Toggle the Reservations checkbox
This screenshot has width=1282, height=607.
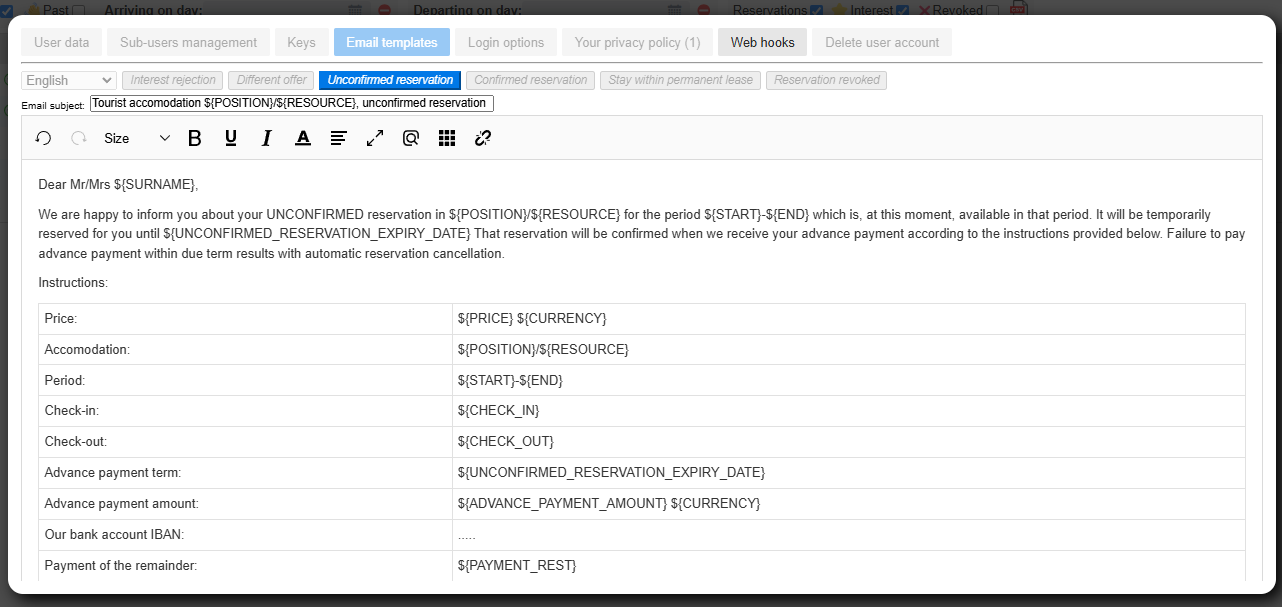(x=817, y=10)
